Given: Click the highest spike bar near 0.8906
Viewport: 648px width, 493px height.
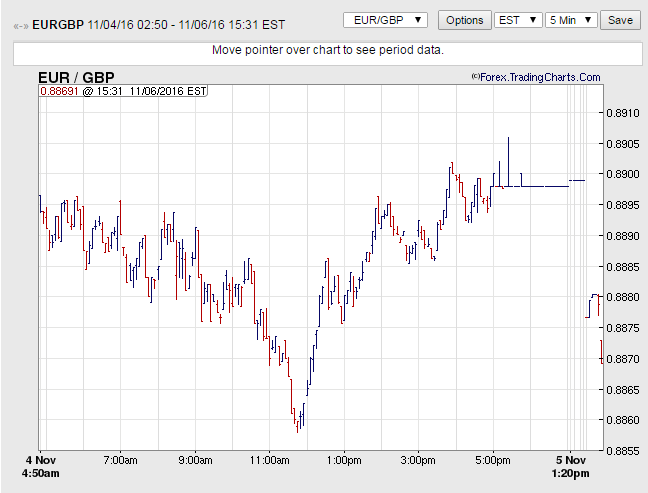Looking at the screenshot, I should [508, 162].
